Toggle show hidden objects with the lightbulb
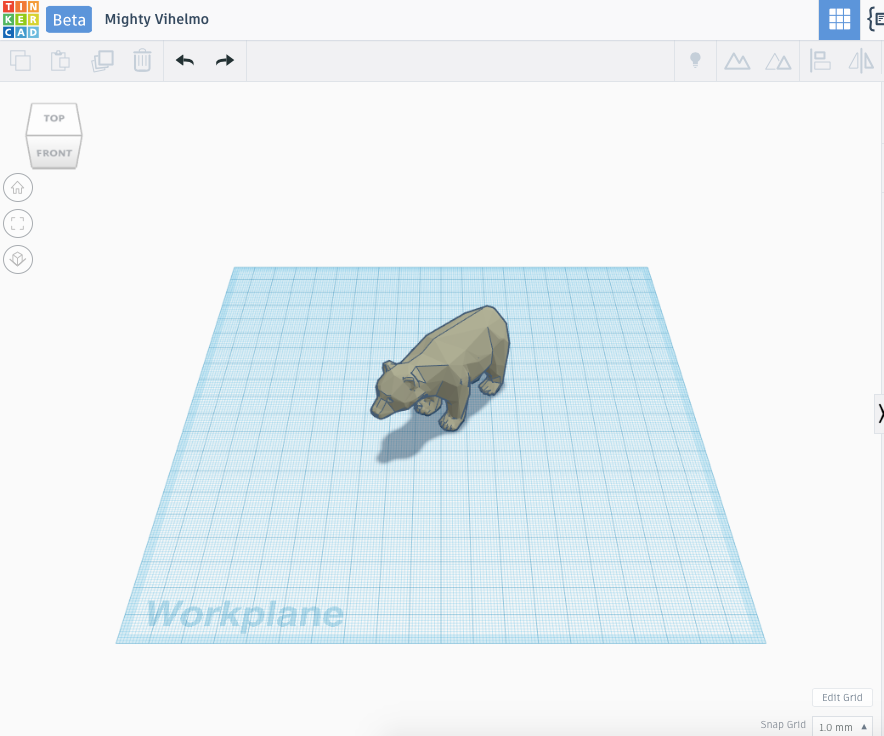 [695, 60]
